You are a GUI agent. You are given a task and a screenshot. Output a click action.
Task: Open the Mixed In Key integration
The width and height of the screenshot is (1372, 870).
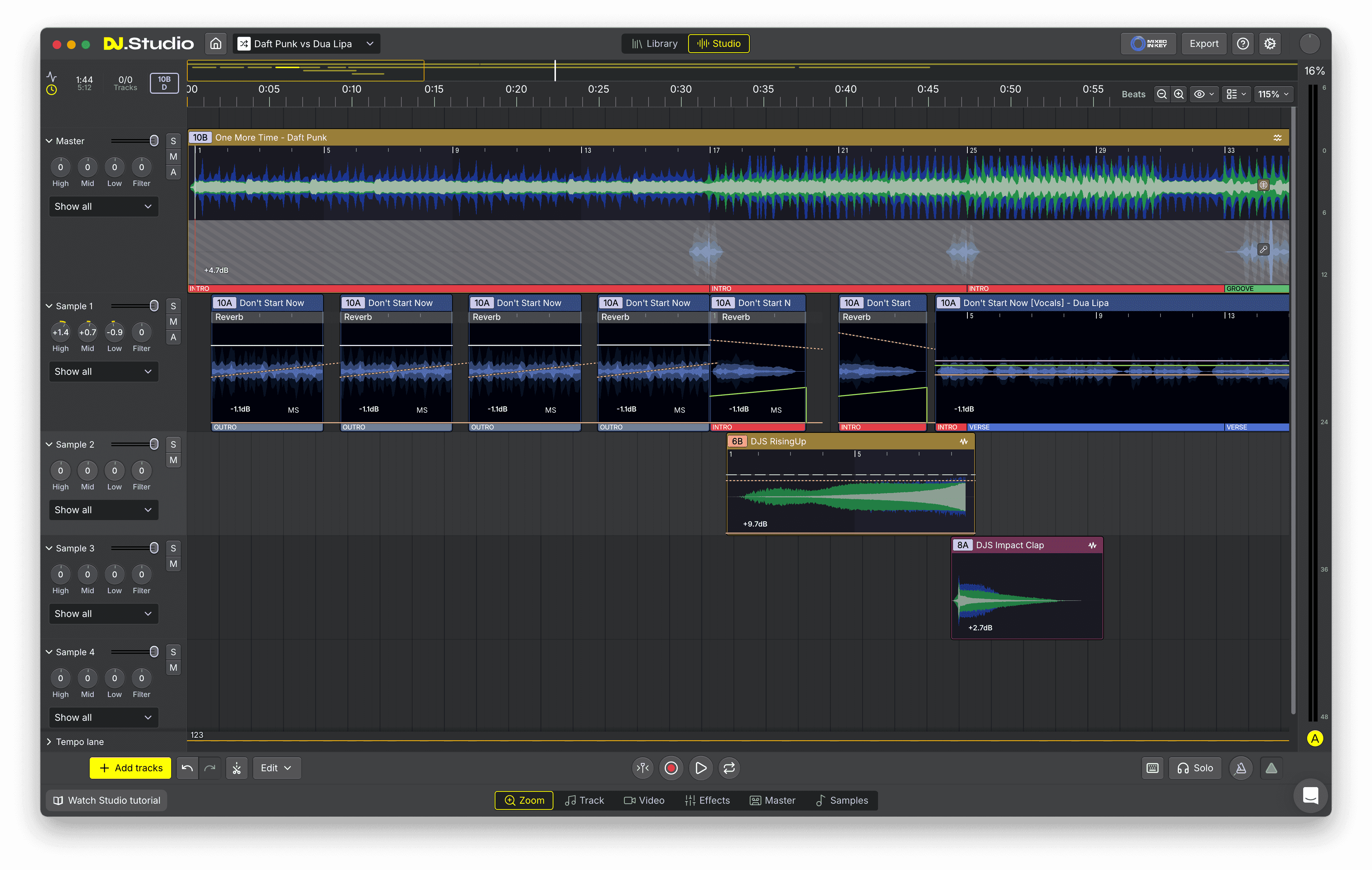pyautogui.click(x=1148, y=43)
